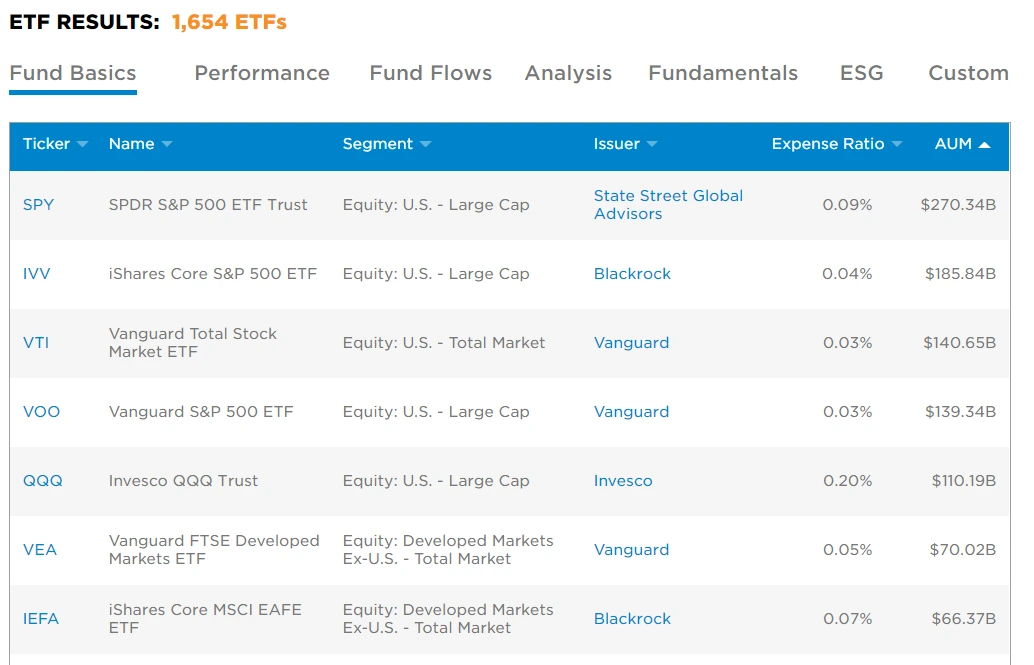Open the IVV ticker page
1034x665 pixels.
pos(36,273)
